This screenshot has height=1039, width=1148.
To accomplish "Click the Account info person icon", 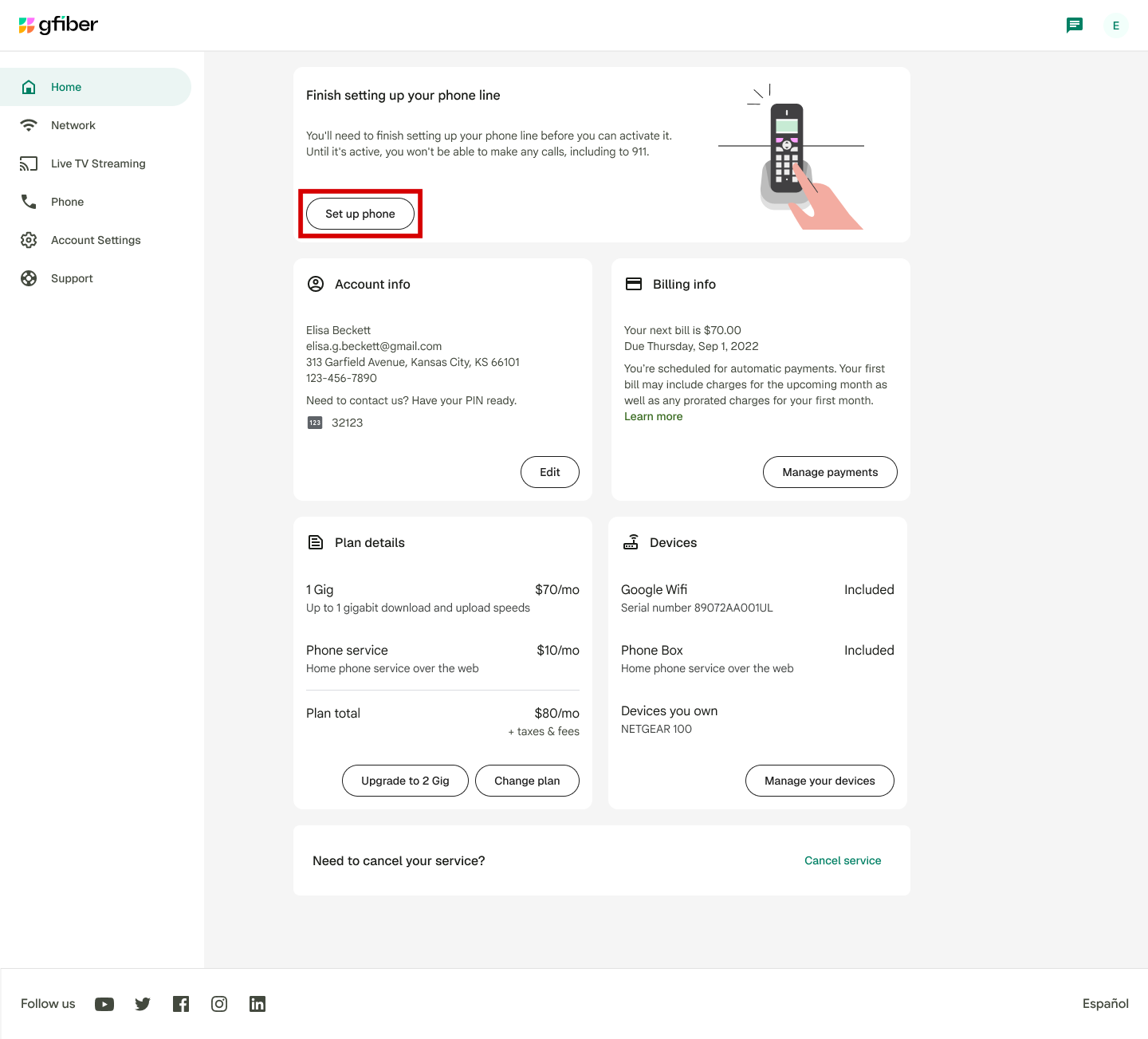I will pos(316,284).
